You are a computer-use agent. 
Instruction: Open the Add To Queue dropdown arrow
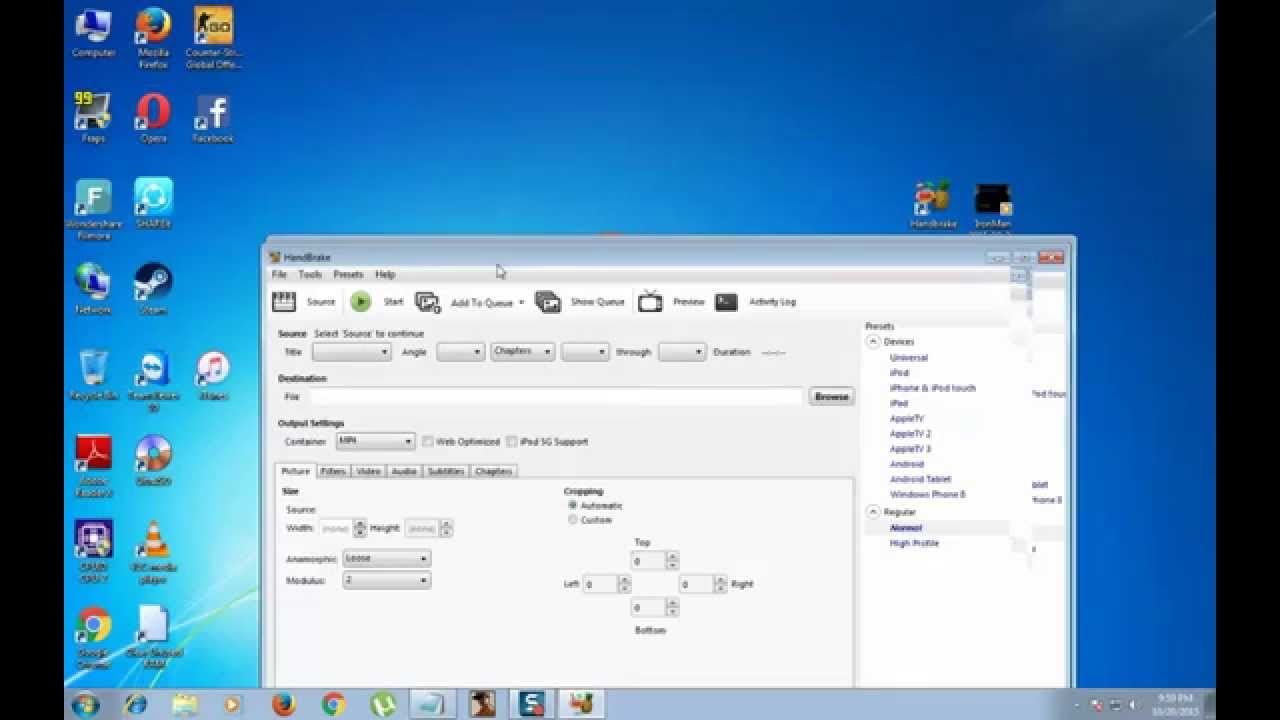521,303
